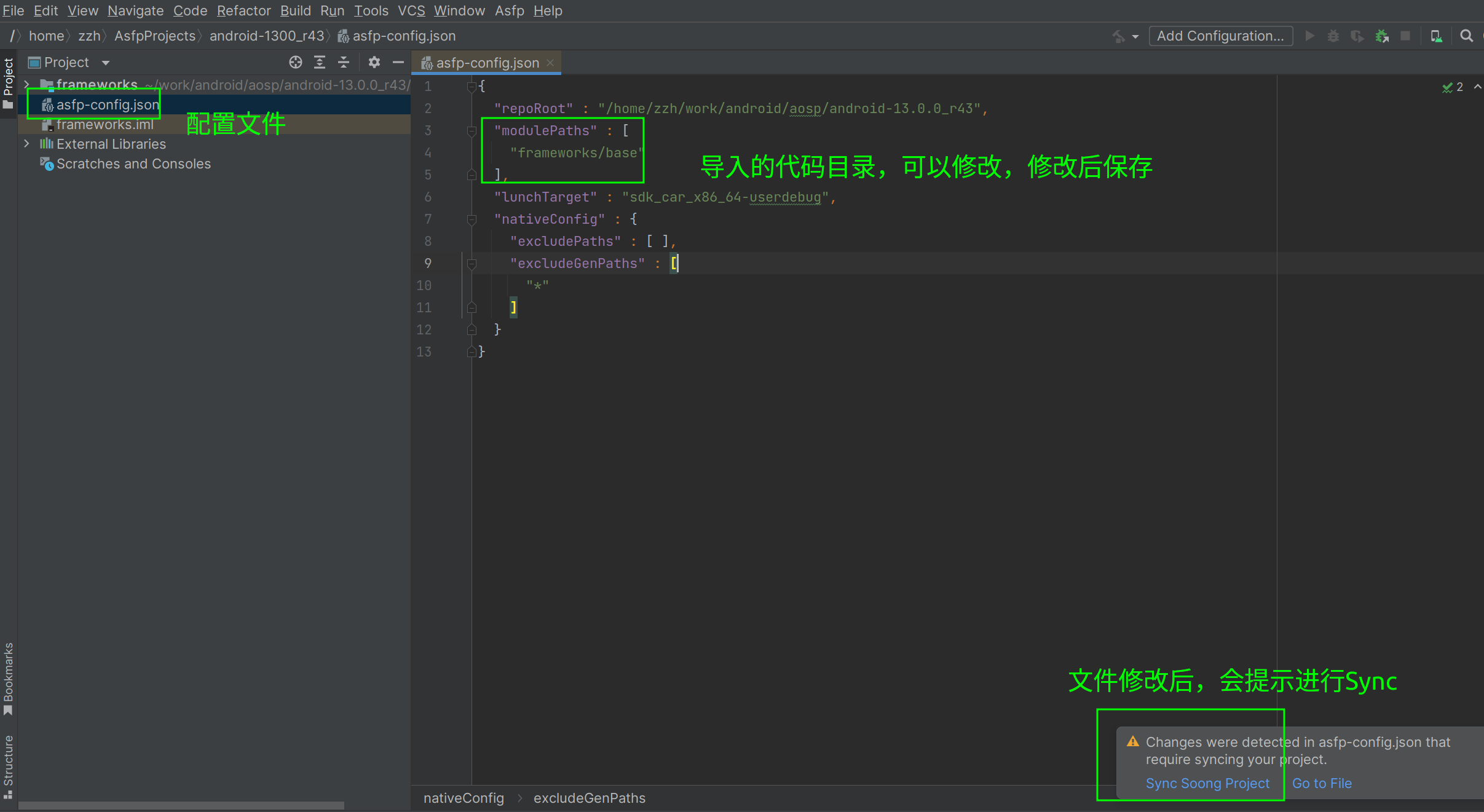Open Project panel settings gear
Viewport: 1484px width, 812px height.
coord(374,62)
